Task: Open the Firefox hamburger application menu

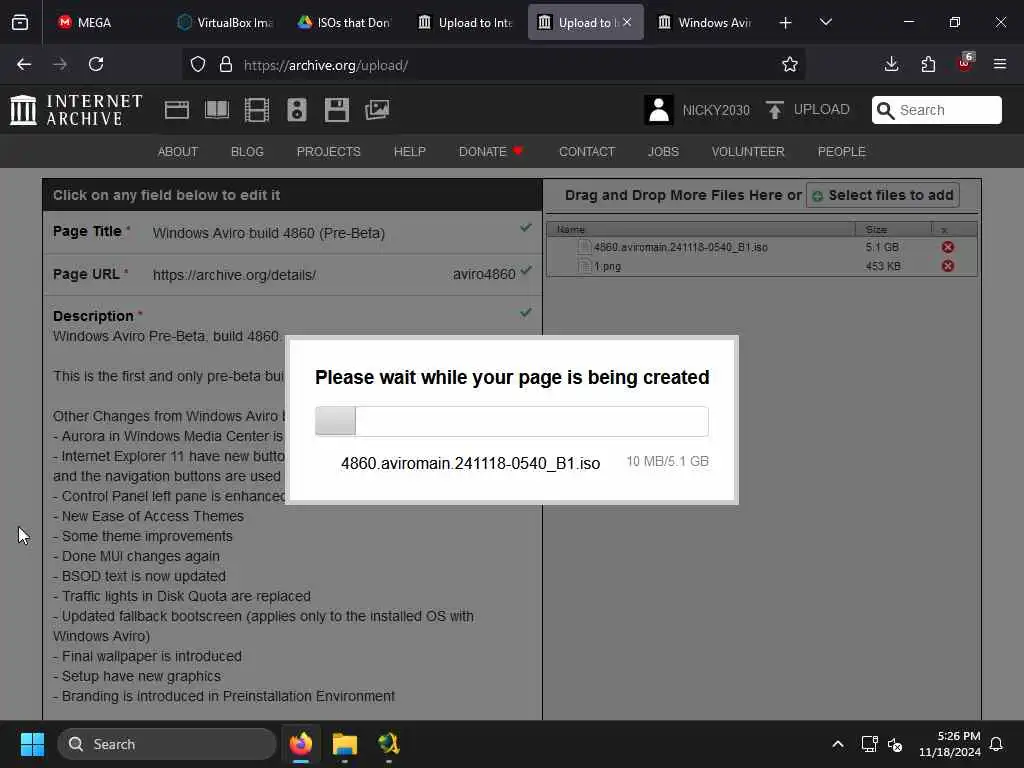Action: 999,64
